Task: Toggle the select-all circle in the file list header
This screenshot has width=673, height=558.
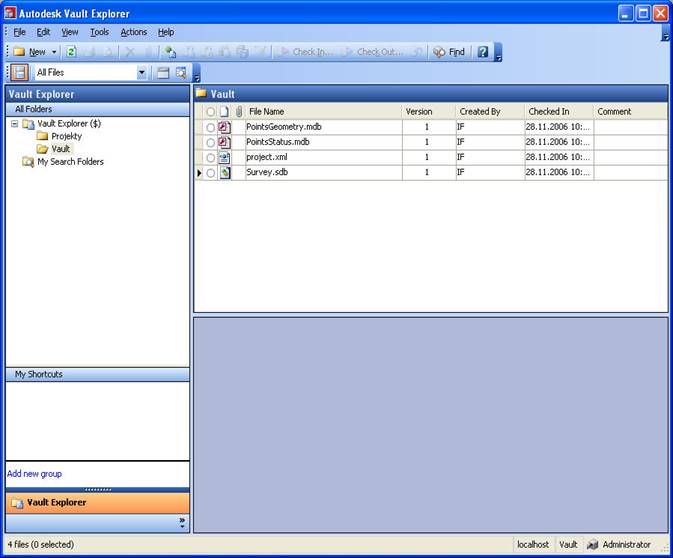Action: [210, 112]
